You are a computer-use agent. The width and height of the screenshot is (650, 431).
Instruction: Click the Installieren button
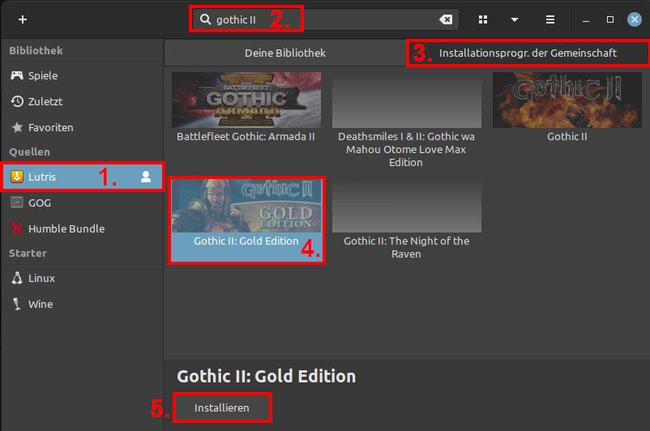[222, 408]
